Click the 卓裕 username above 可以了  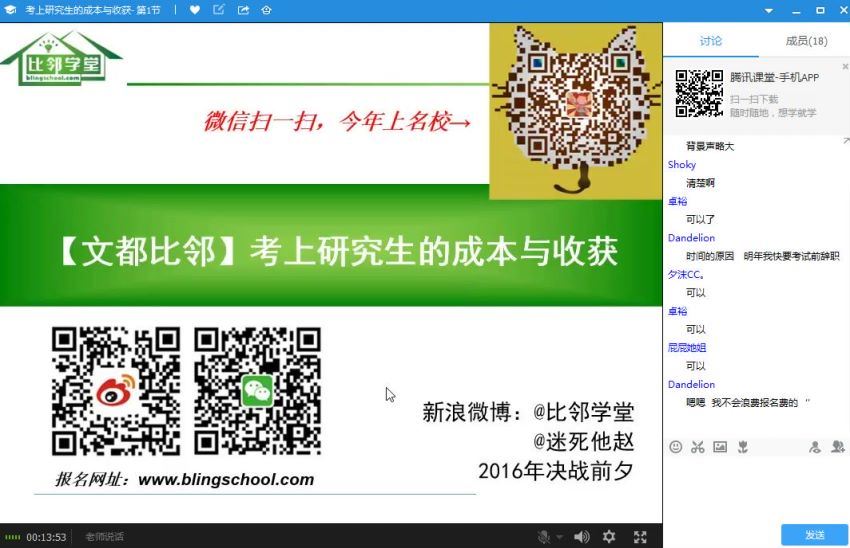[677, 201]
